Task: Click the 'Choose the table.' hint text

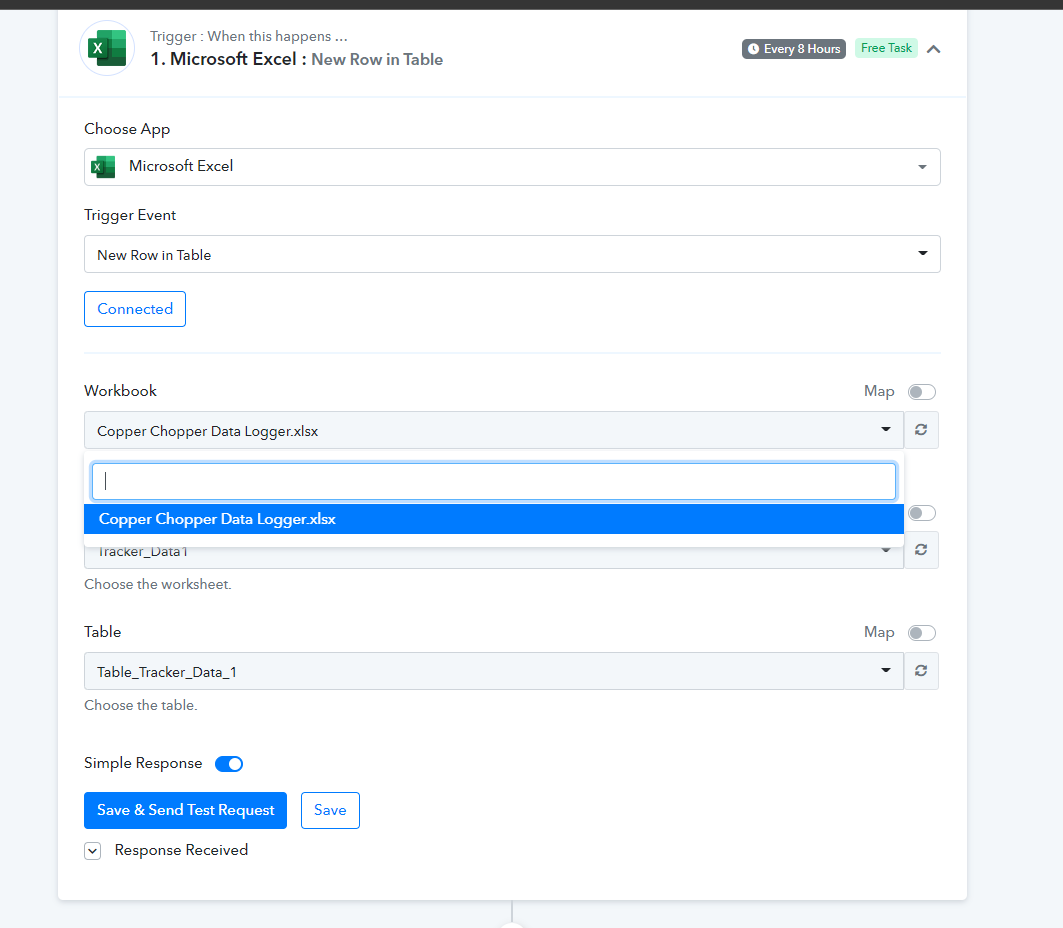Action: coord(140,705)
